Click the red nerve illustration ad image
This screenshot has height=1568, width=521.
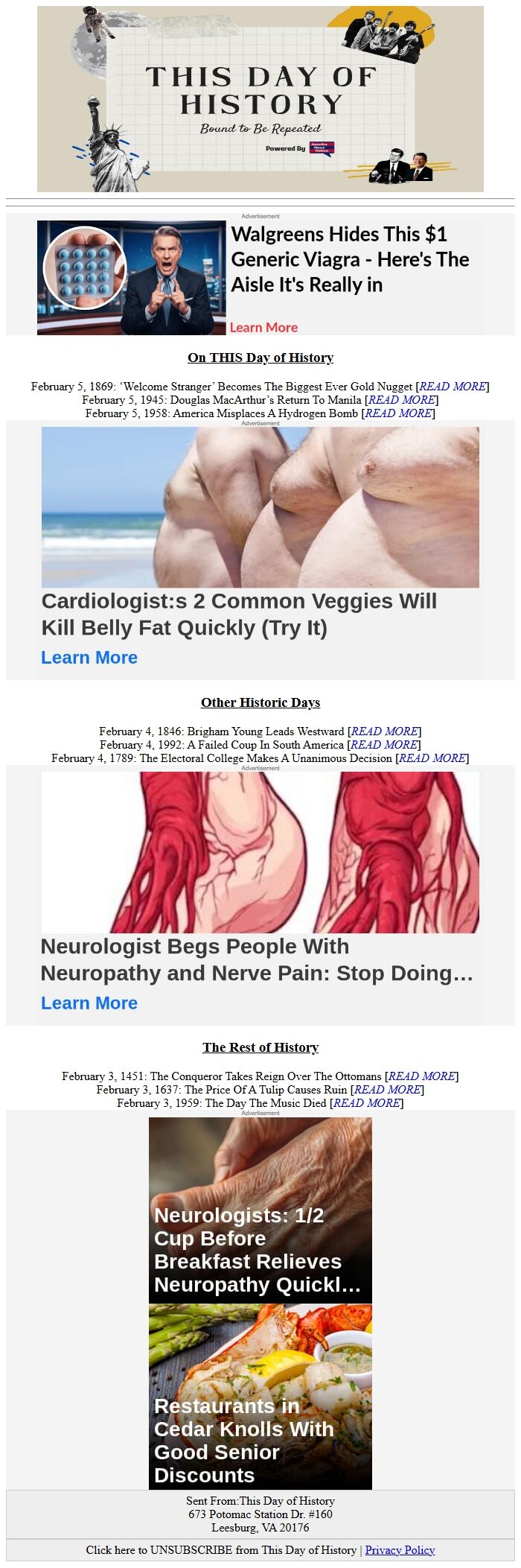[x=260, y=852]
